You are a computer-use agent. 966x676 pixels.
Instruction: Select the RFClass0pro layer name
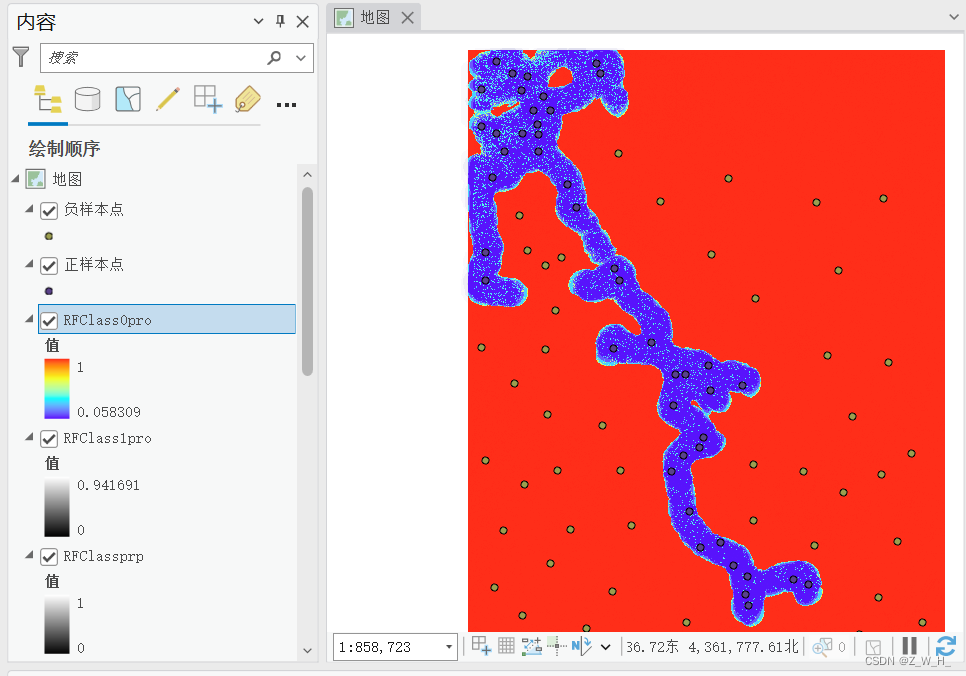(107, 320)
